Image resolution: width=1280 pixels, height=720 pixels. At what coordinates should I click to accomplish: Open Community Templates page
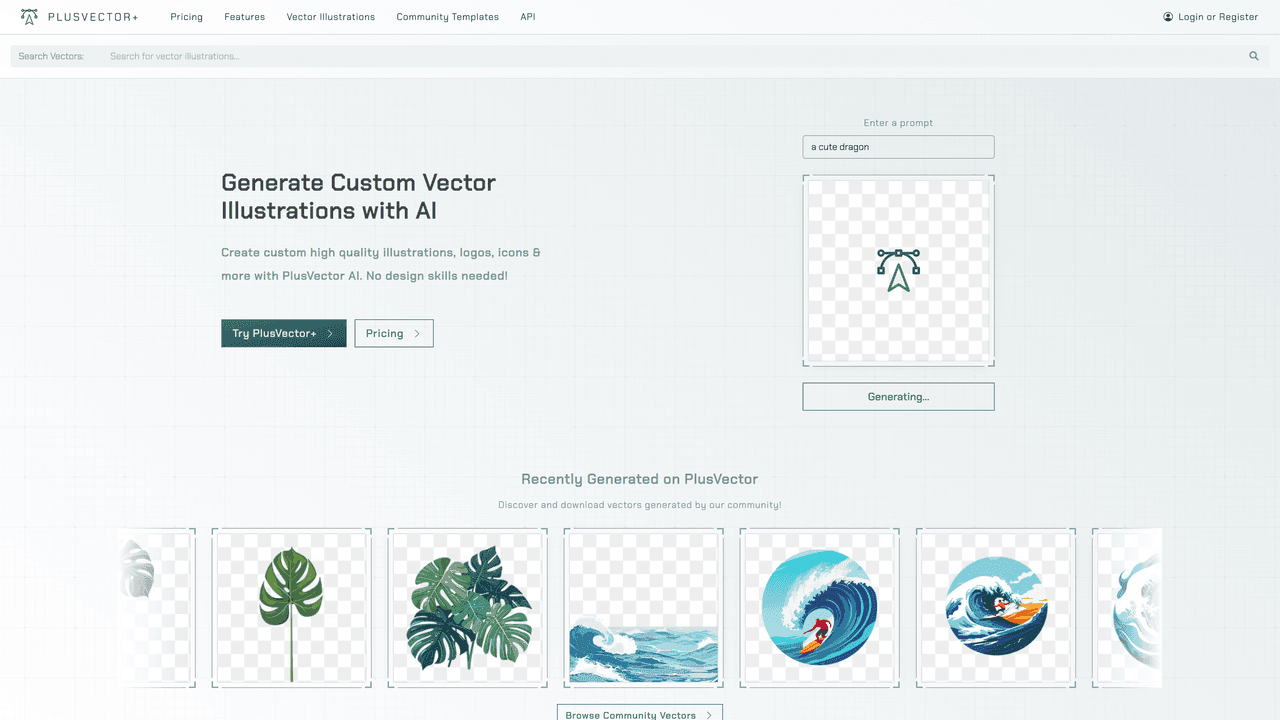[448, 17]
